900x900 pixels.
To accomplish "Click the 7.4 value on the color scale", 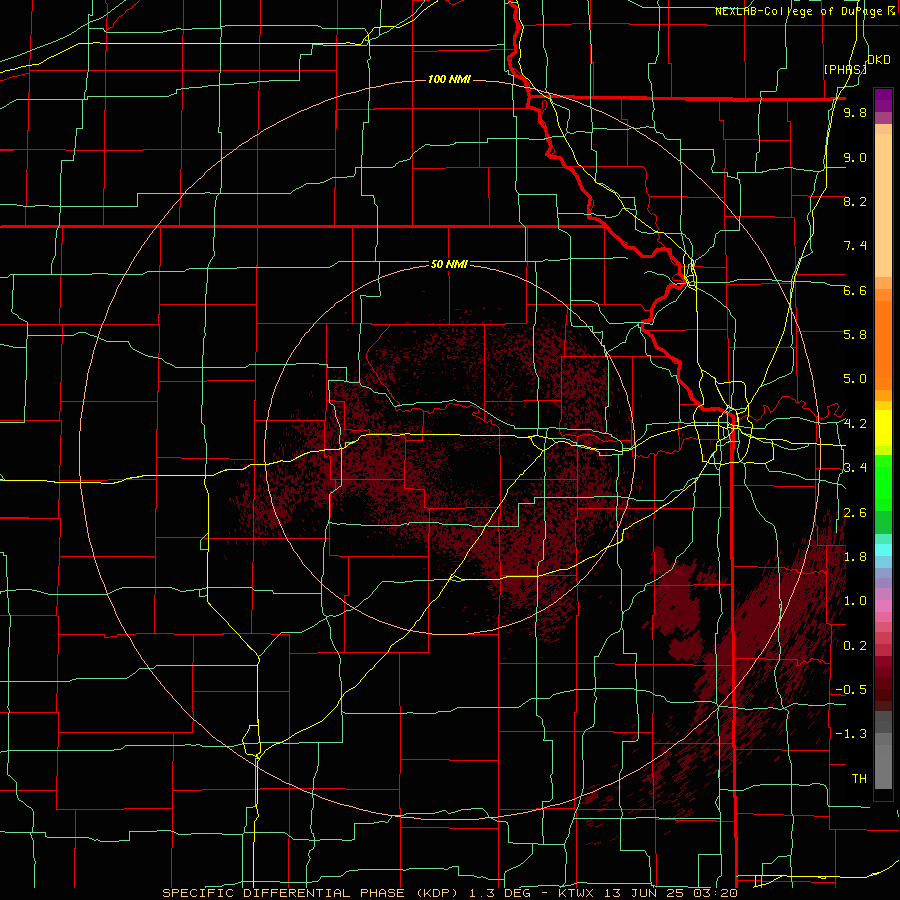I will 855,246.
